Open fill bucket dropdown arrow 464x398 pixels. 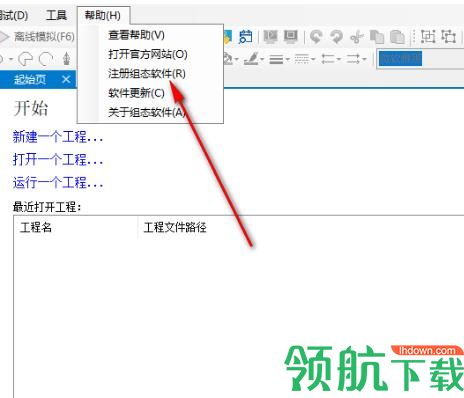236,60
